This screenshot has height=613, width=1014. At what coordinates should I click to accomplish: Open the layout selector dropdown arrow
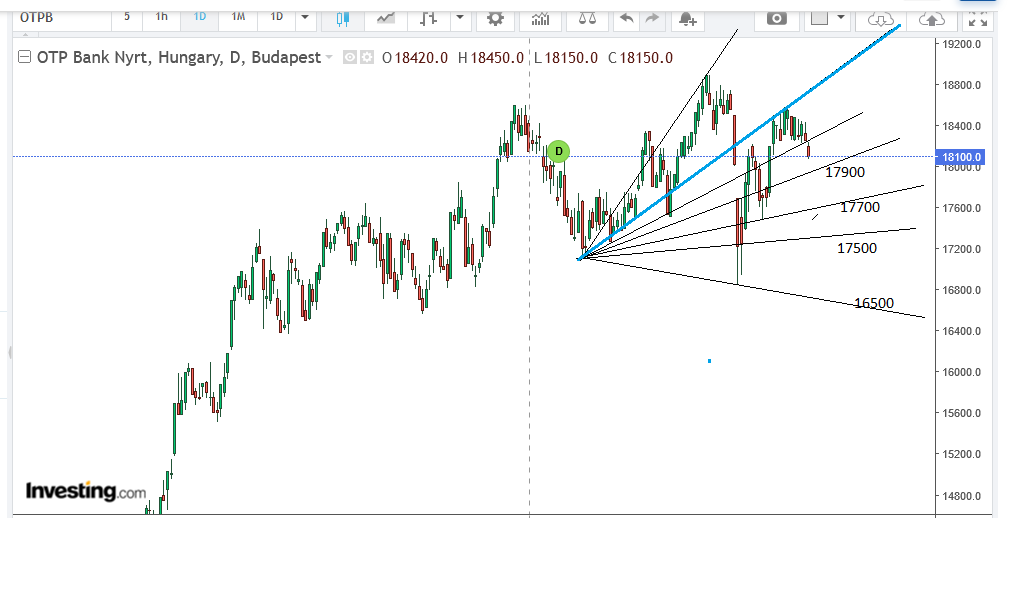pyautogui.click(x=841, y=17)
